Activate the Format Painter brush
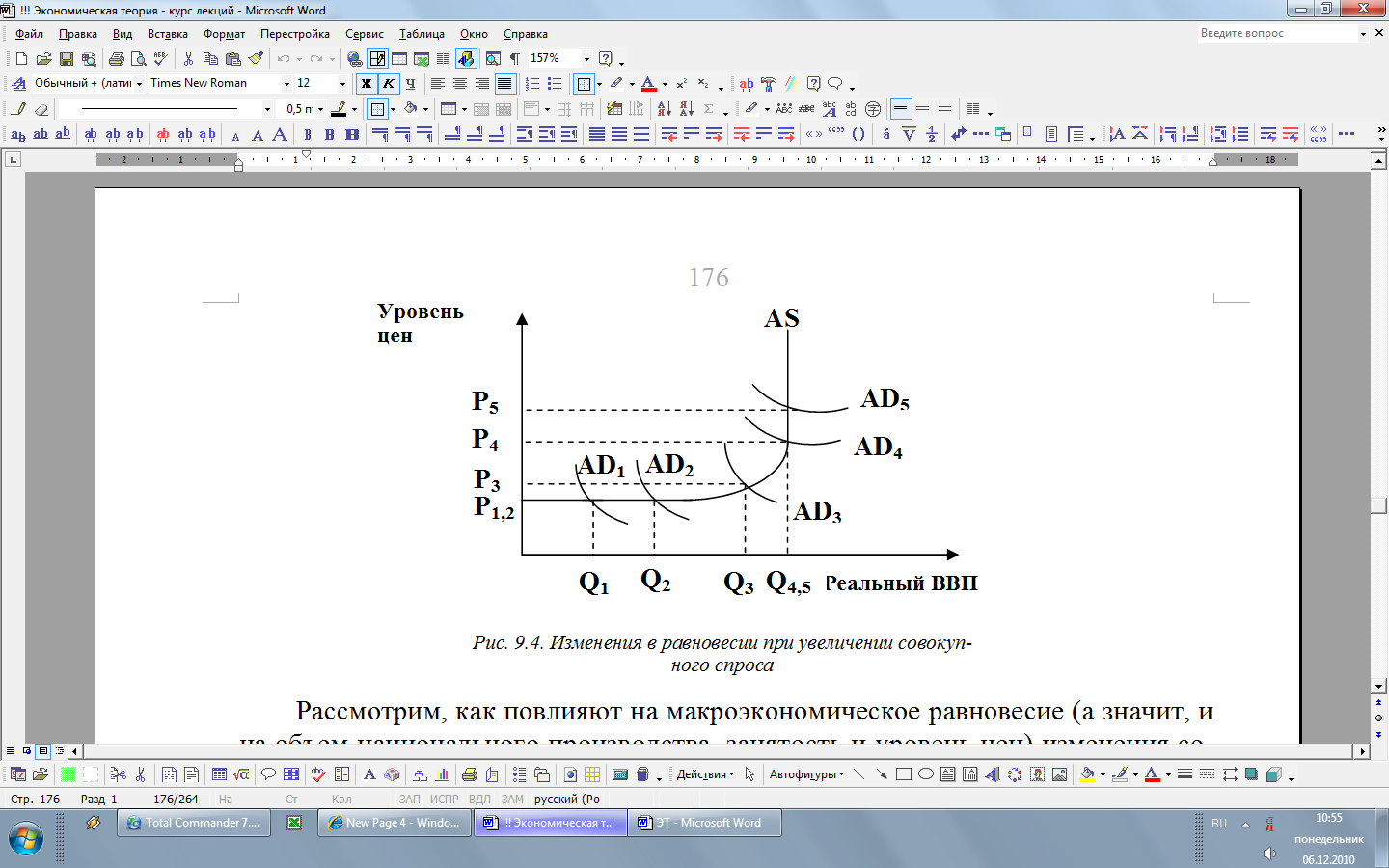Viewport: 1389px width, 868px height. pos(256,59)
